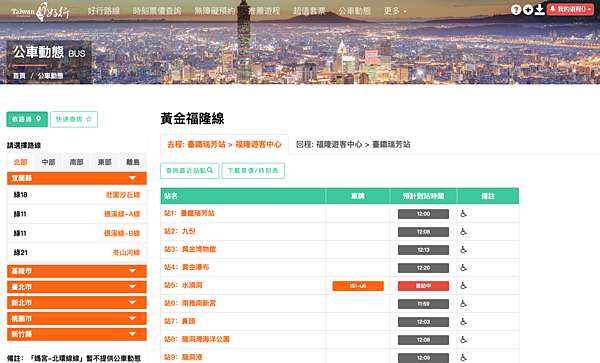Screen dimensions: 600x363
Task: Expand the 基隆市 route section
Action: pyautogui.click(x=77, y=271)
